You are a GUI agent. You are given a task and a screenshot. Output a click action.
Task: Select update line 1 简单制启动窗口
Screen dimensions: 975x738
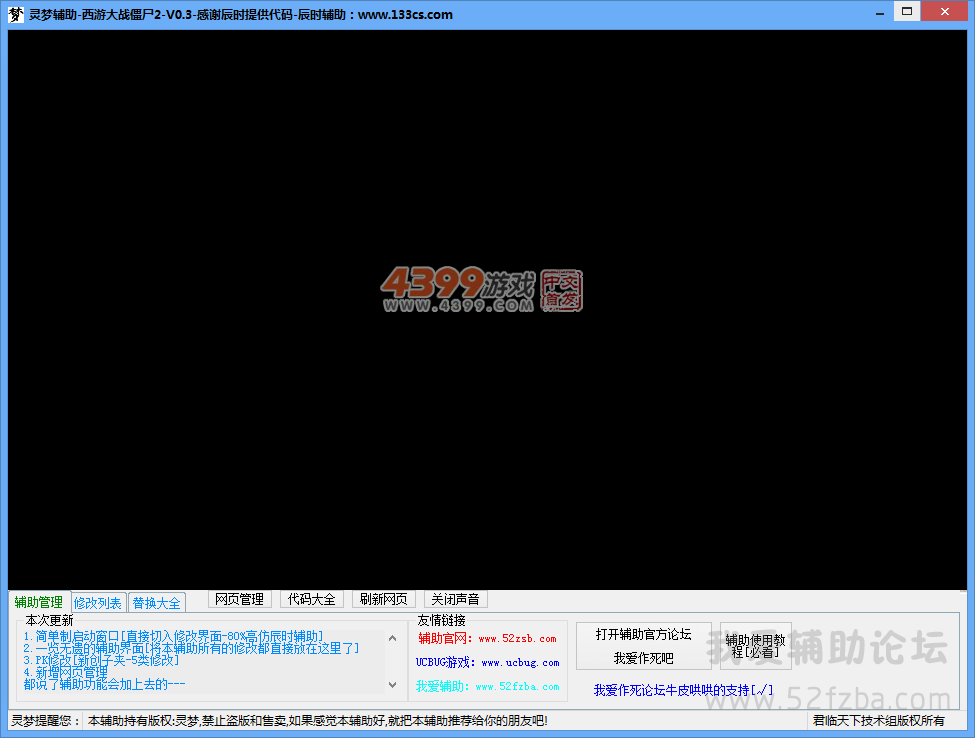173,636
